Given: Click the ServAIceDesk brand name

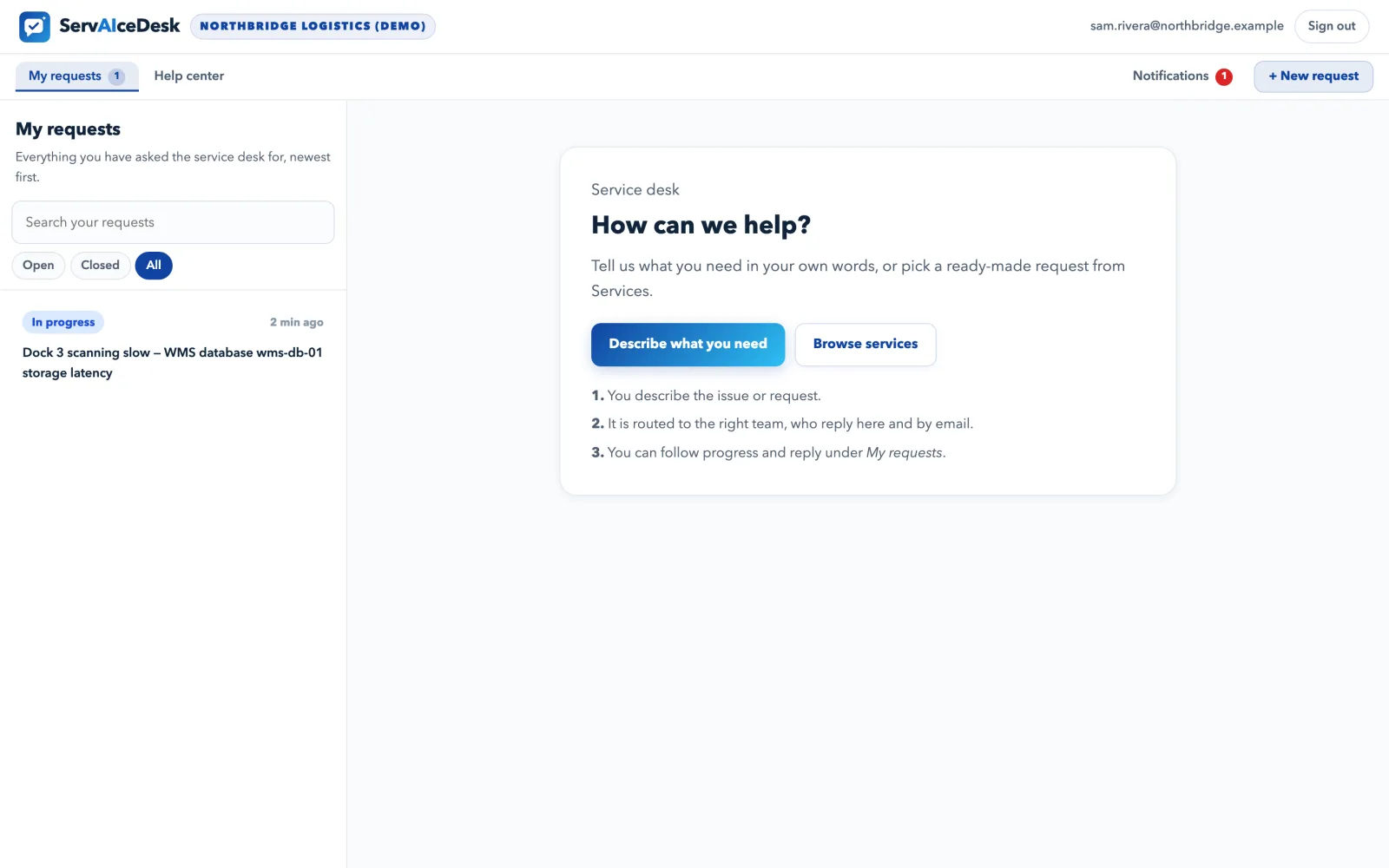Looking at the screenshot, I should tap(120, 26).
